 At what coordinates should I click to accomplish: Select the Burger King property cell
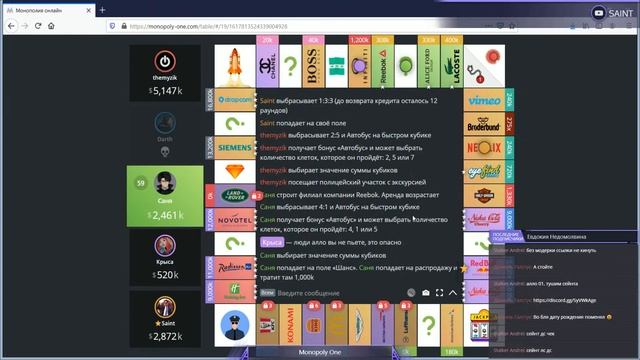pos(313,325)
